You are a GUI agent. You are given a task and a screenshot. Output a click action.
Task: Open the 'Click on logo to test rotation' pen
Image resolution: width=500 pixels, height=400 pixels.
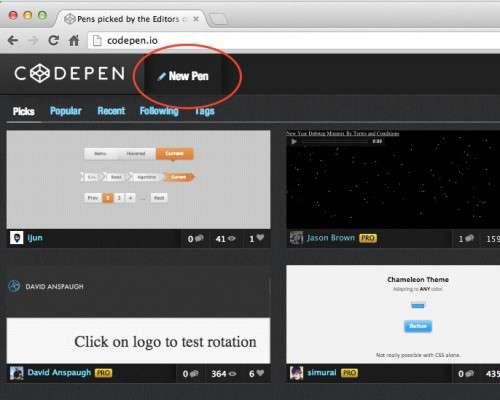click(x=138, y=314)
